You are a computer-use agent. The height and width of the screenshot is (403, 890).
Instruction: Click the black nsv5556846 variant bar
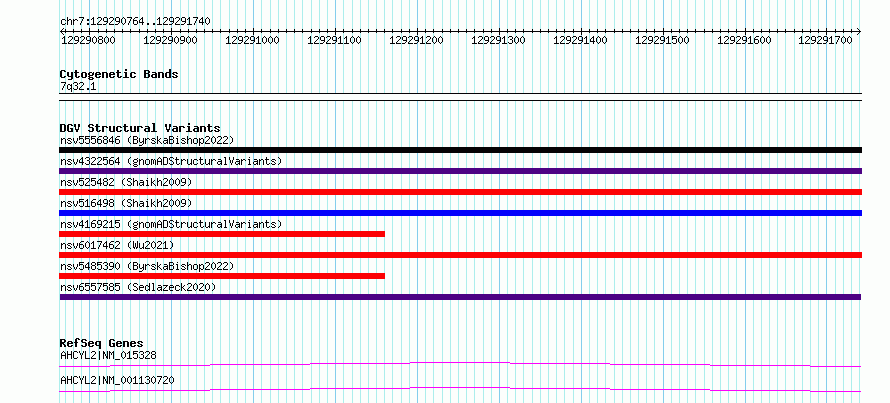(x=460, y=150)
